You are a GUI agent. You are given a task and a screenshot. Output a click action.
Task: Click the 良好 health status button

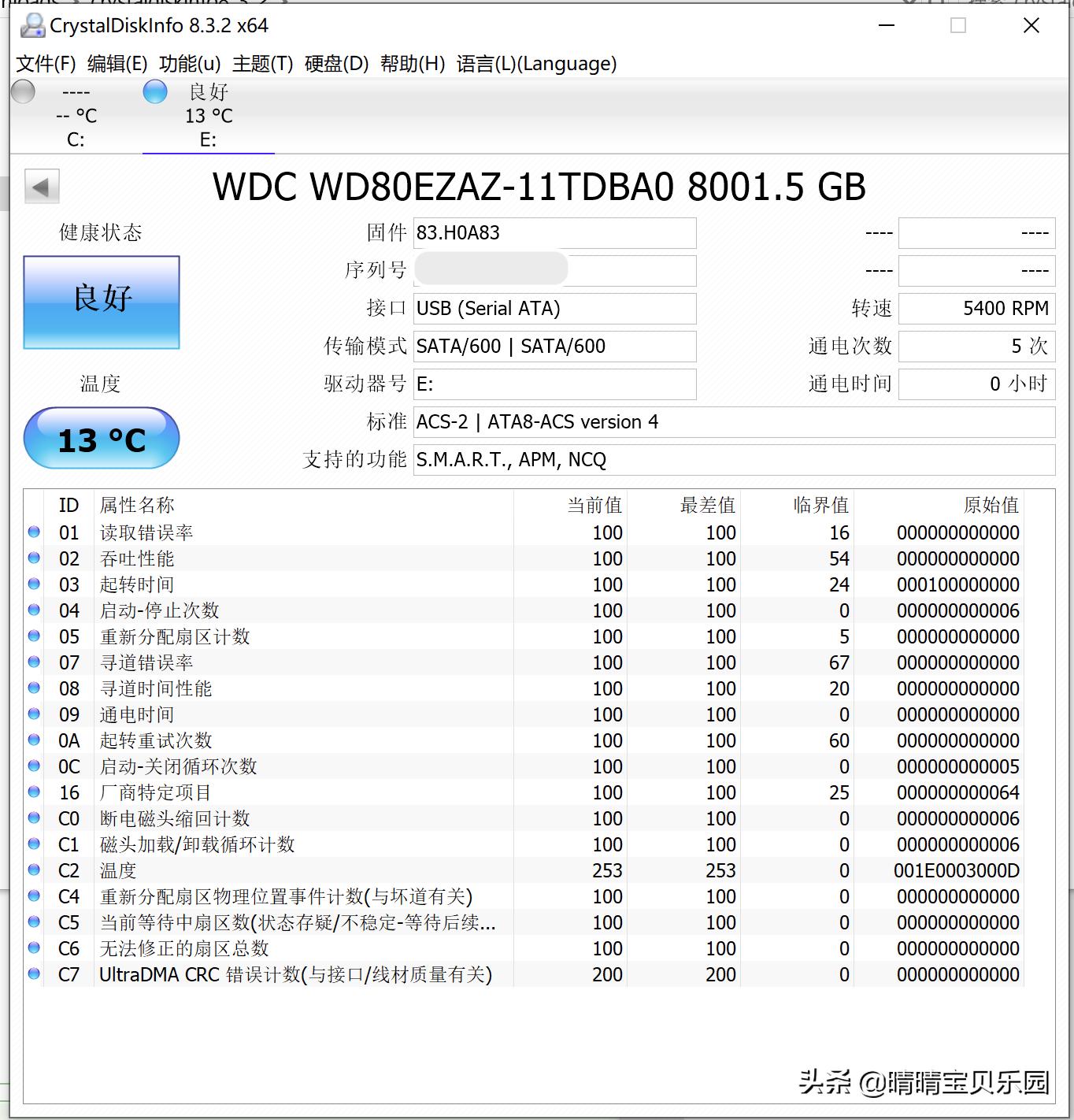pyautogui.click(x=101, y=302)
